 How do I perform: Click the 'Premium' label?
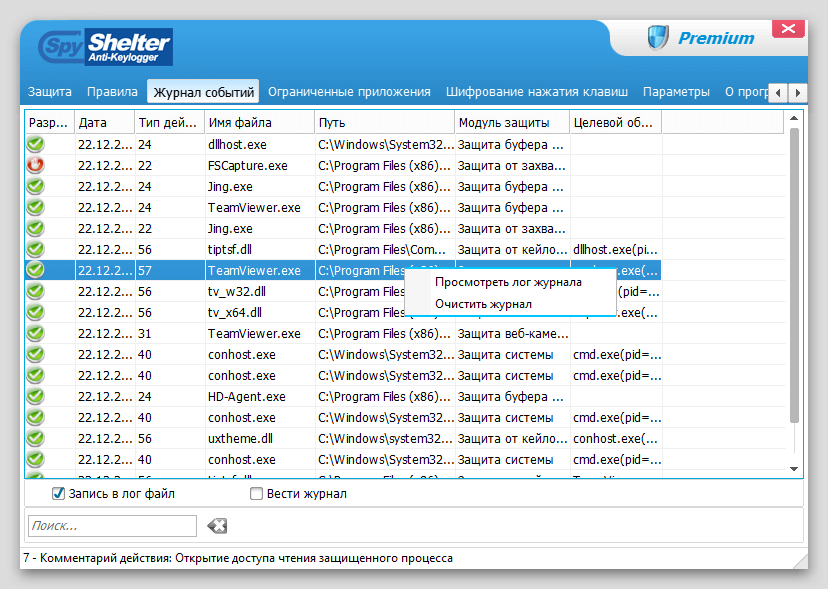coord(716,38)
